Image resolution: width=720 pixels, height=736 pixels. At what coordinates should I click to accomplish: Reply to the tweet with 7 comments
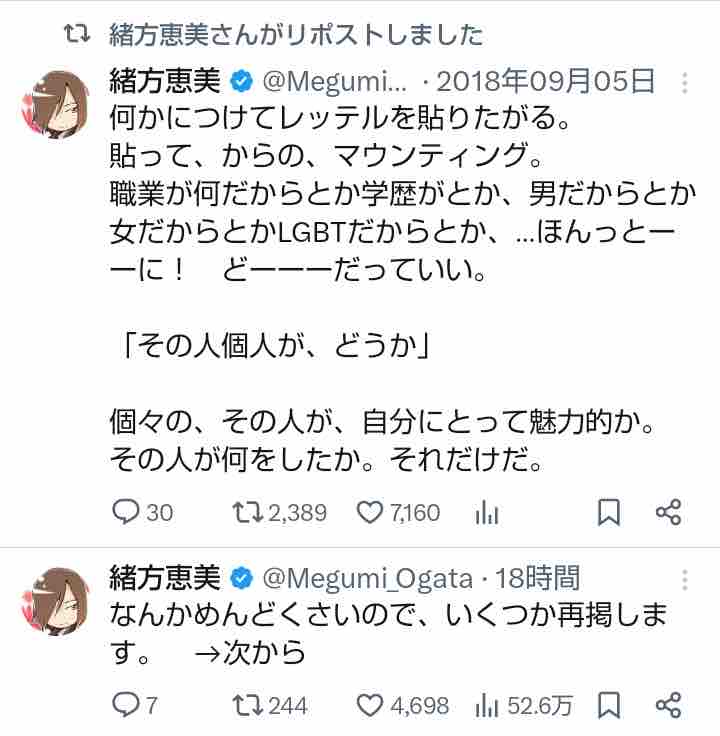(124, 705)
